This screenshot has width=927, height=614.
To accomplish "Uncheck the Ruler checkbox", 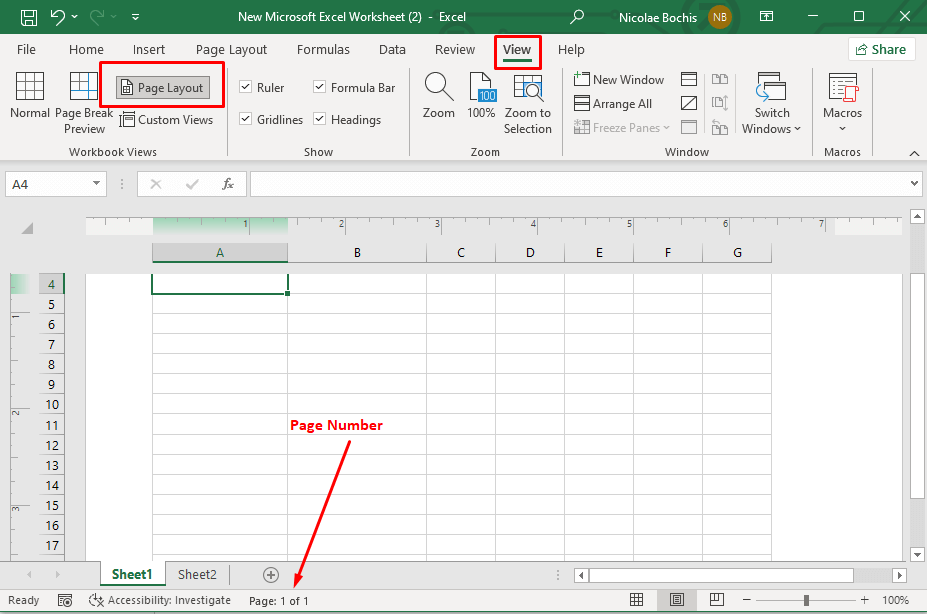I will pyautogui.click(x=246, y=88).
